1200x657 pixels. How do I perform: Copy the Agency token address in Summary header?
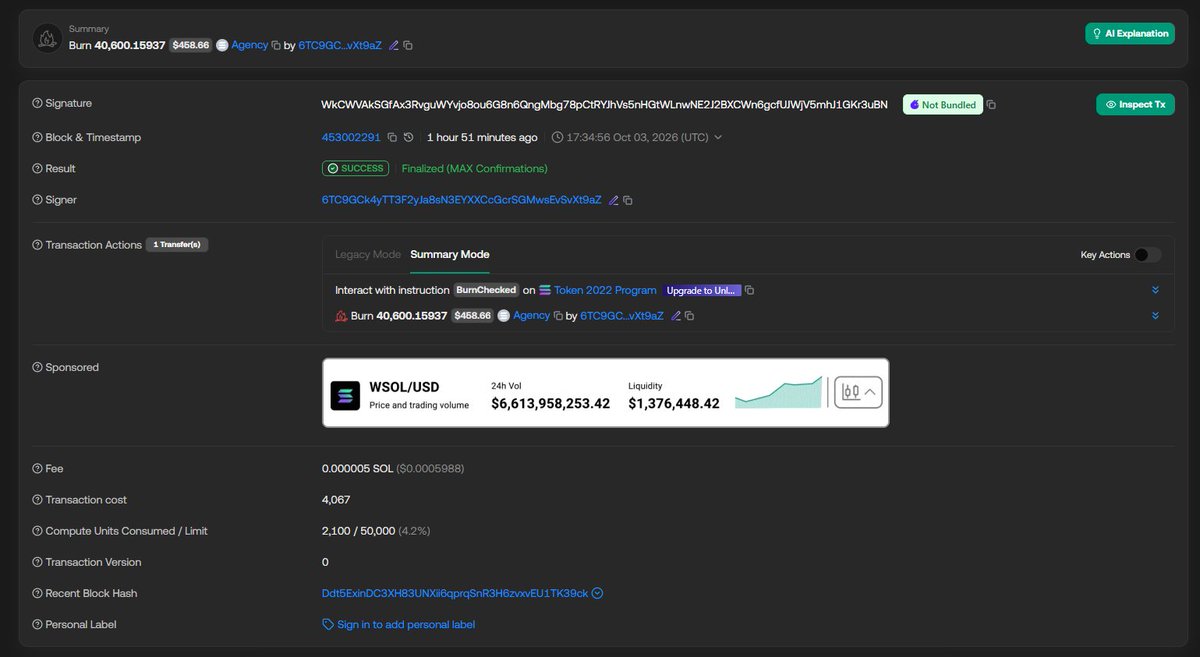(x=276, y=45)
